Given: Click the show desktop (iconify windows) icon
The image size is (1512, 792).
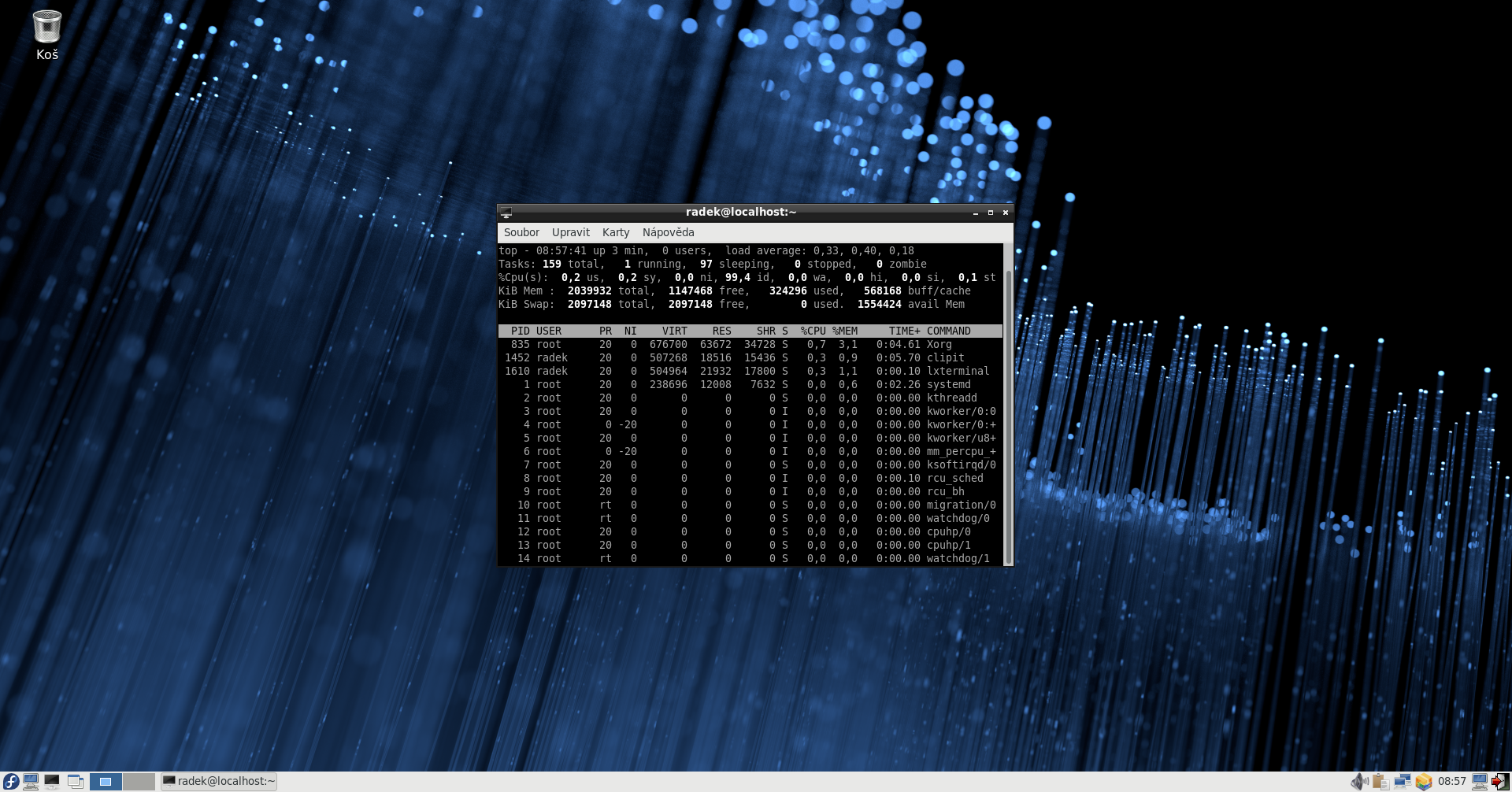Looking at the screenshot, I should 76,781.
